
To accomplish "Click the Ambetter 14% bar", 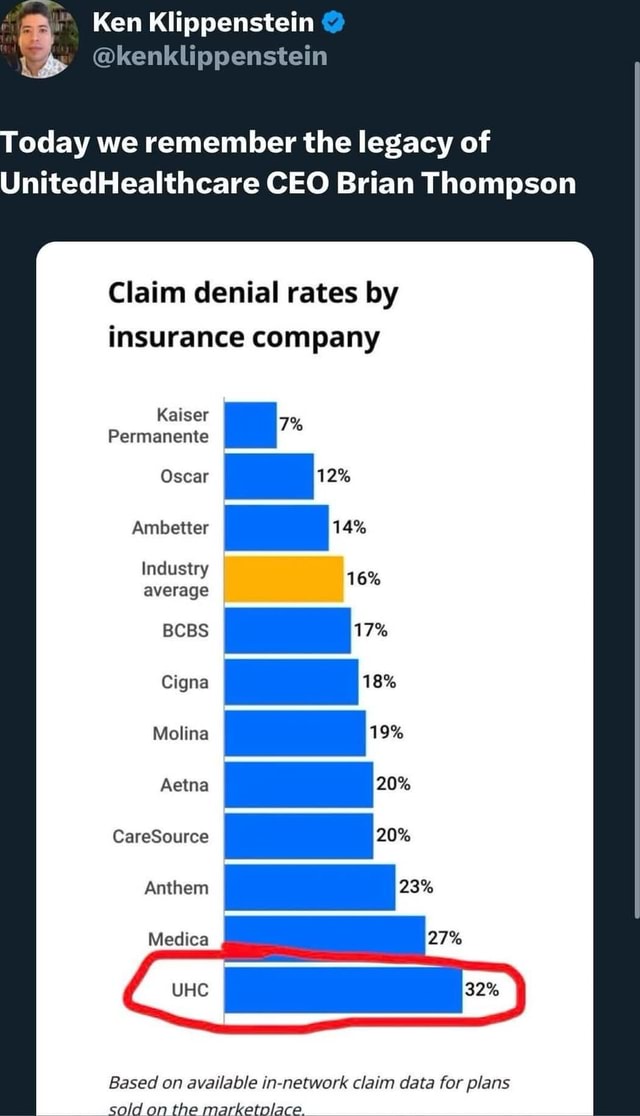I will click(277, 527).
